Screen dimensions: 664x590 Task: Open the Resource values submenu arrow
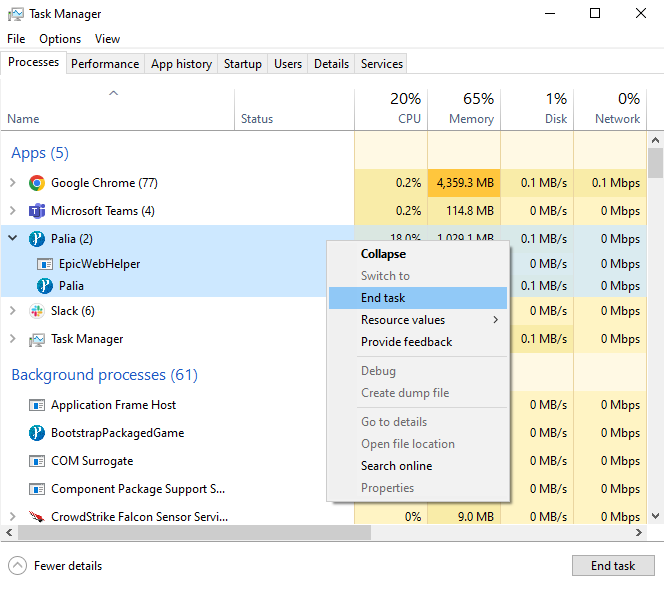[x=495, y=320]
